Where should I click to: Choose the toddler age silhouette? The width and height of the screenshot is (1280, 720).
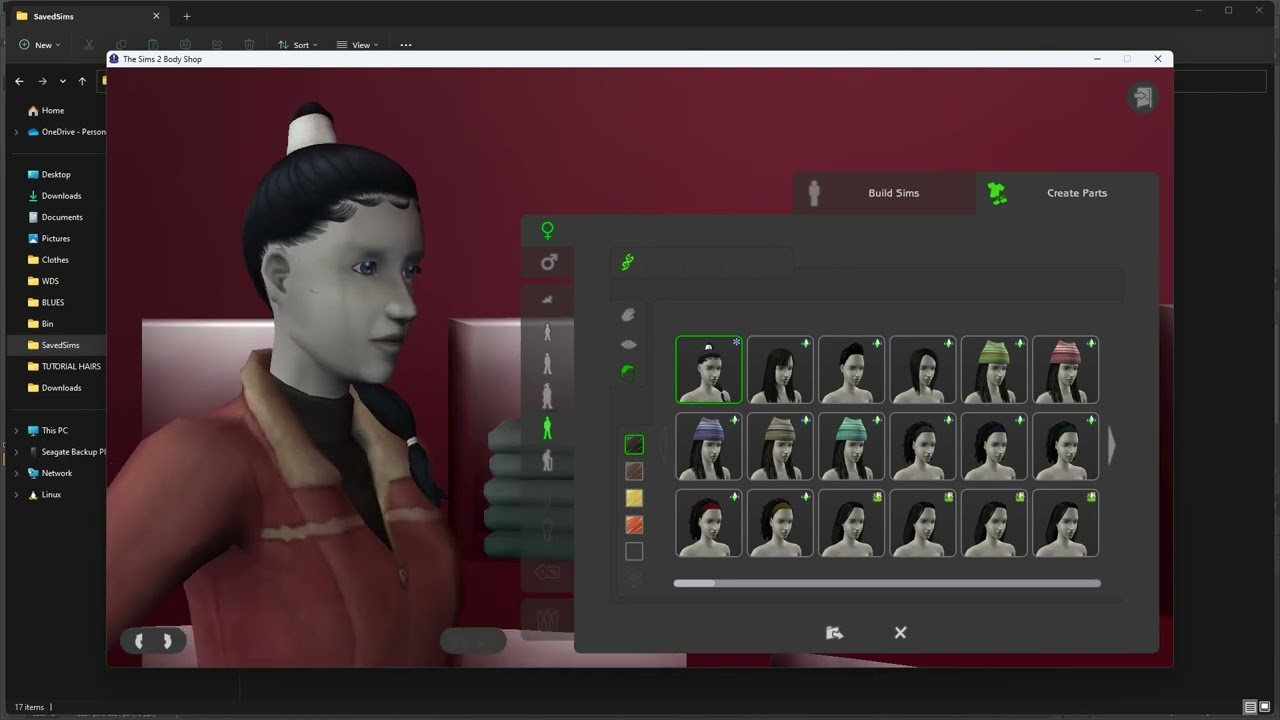pos(547,300)
